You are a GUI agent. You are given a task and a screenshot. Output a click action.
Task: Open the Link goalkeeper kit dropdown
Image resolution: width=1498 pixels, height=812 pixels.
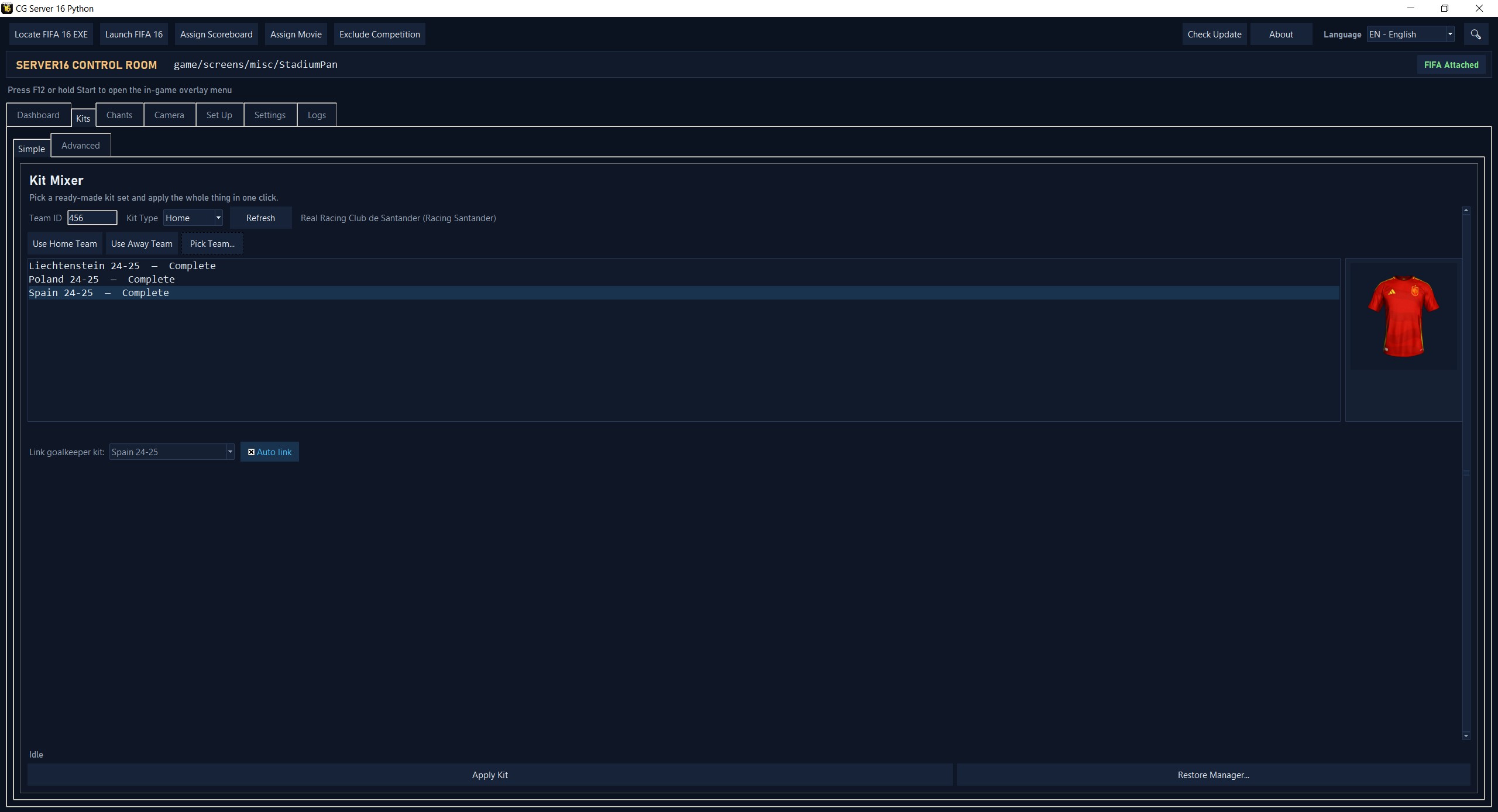coord(171,452)
